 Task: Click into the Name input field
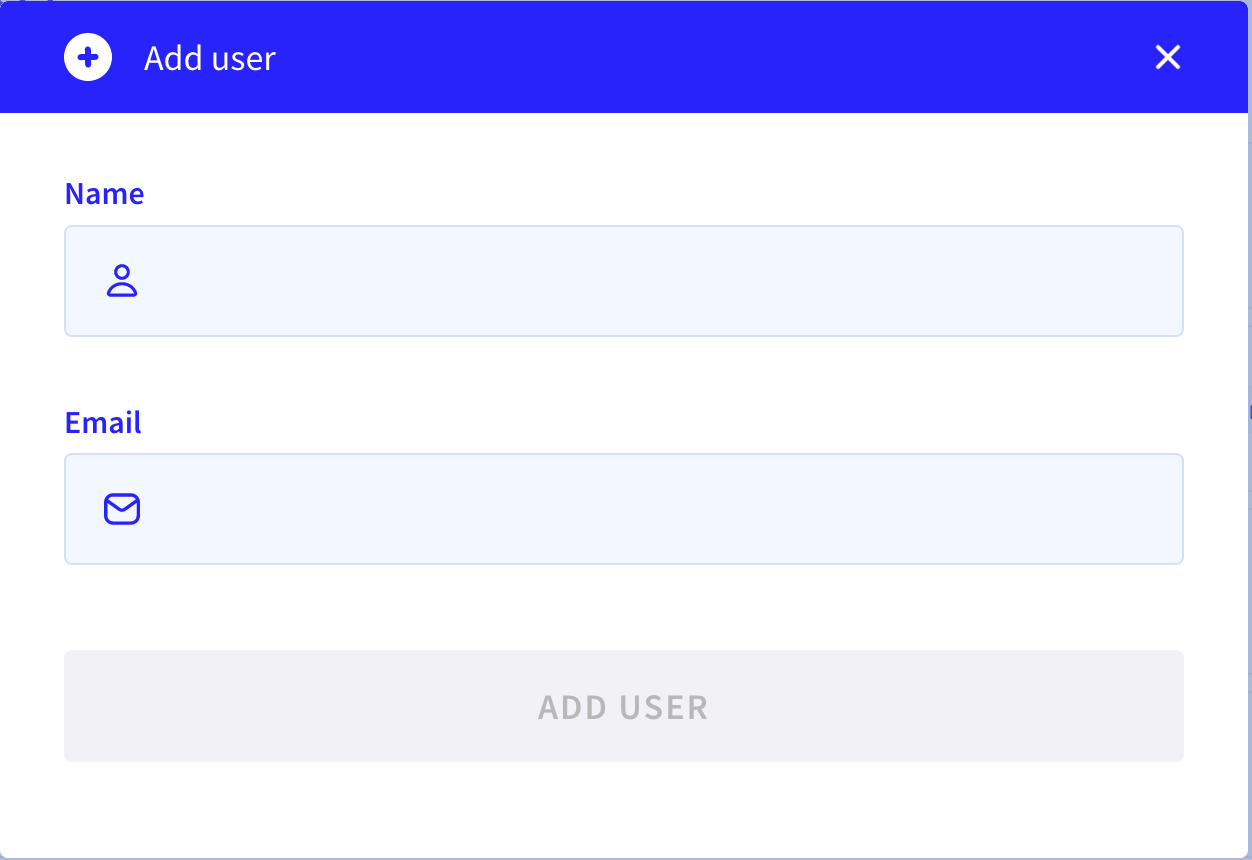624,281
